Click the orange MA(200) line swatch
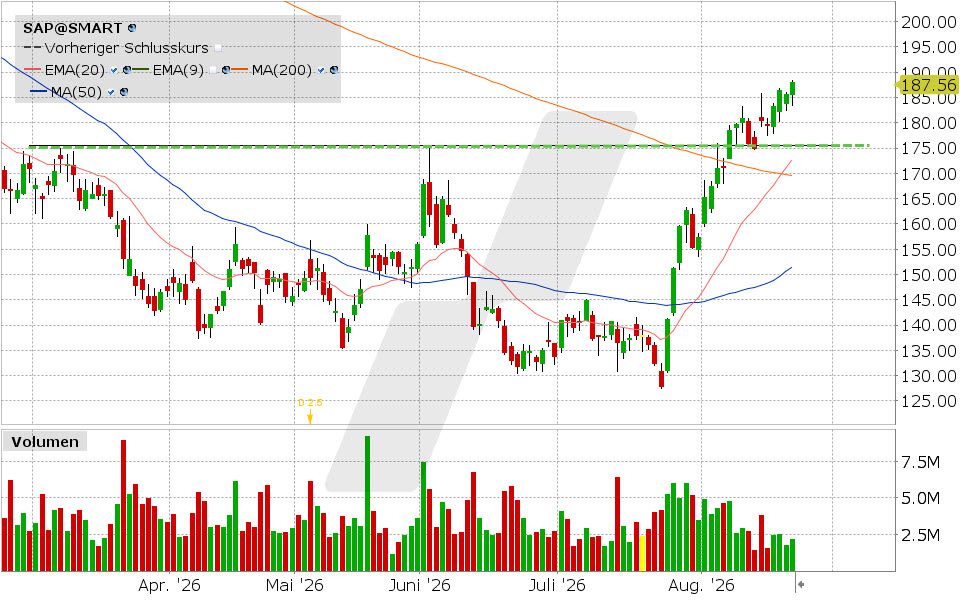Viewport: 960px width, 600px height. click(239, 69)
